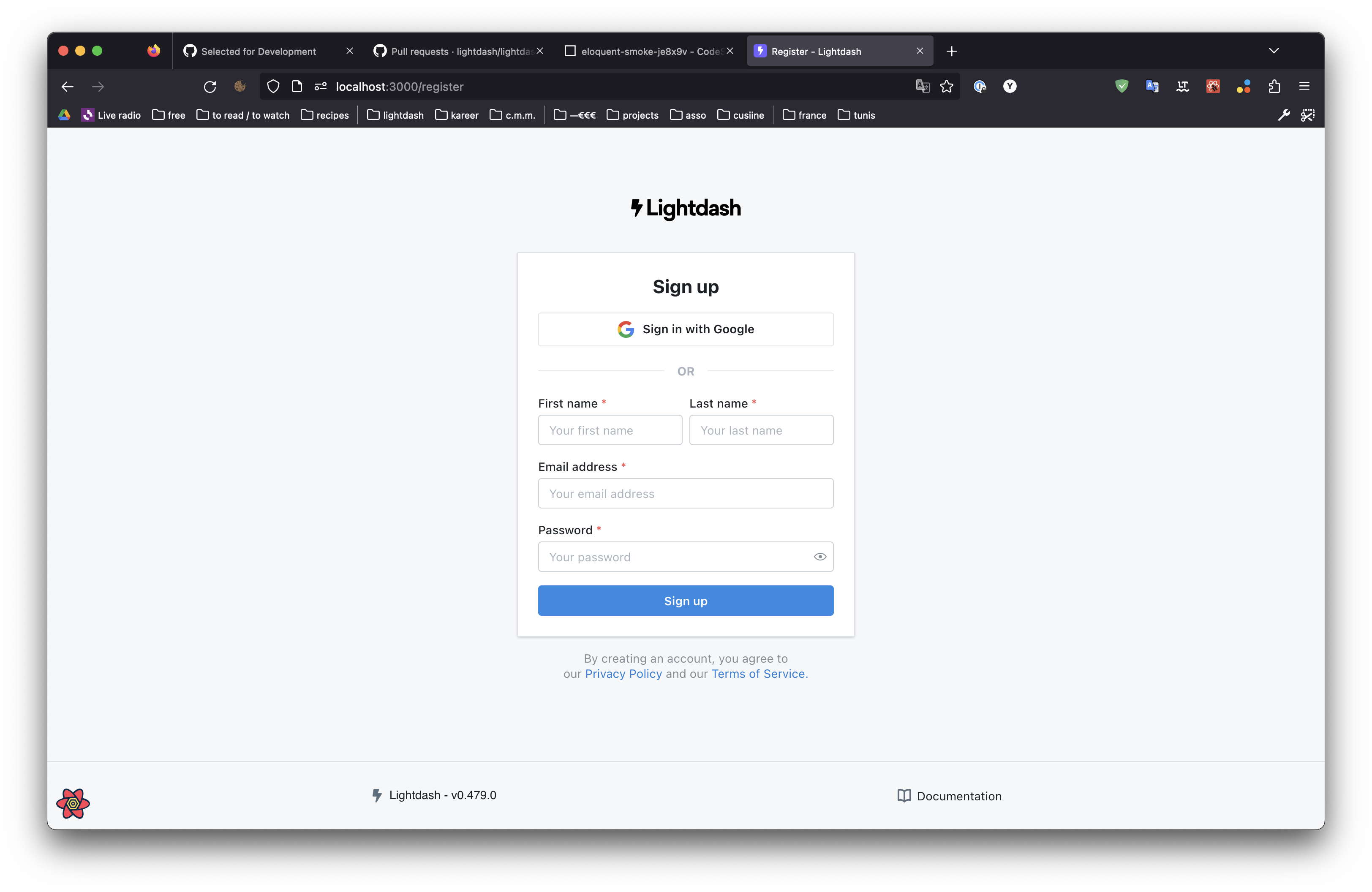
Task: Open the extensions puzzle-piece menu
Action: [1274, 87]
